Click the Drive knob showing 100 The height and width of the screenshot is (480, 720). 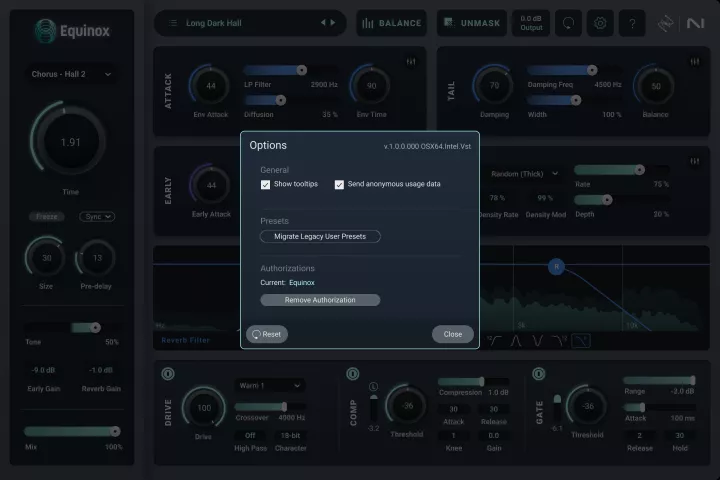tap(204, 408)
